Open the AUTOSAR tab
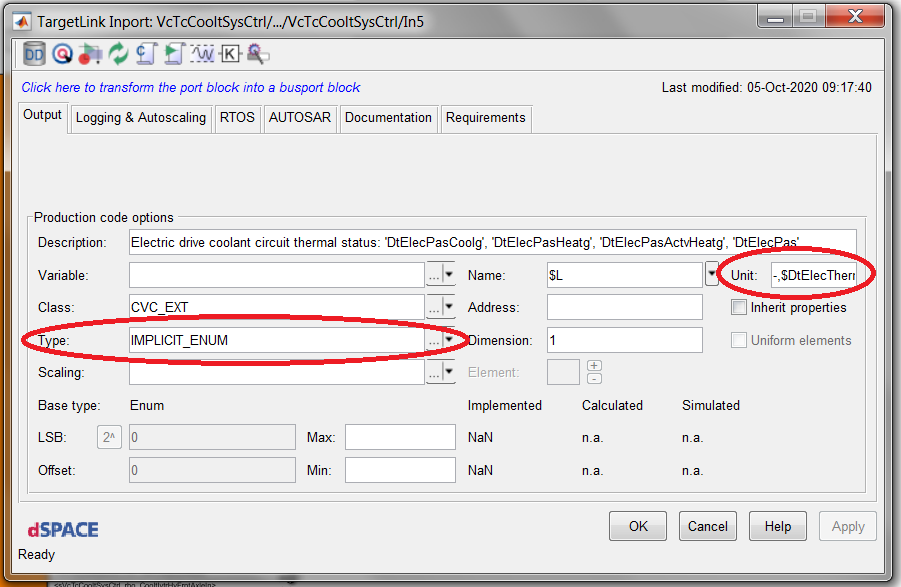The width and height of the screenshot is (901, 587). click(x=299, y=118)
